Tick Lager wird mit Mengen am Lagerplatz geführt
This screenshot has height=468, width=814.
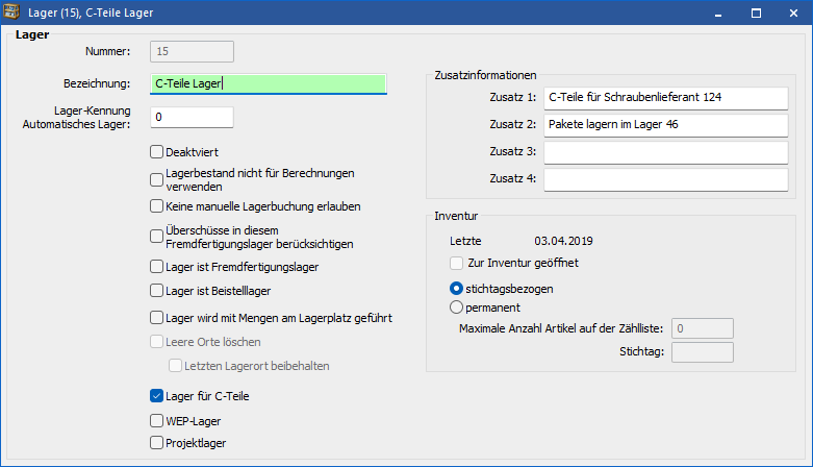[156, 318]
